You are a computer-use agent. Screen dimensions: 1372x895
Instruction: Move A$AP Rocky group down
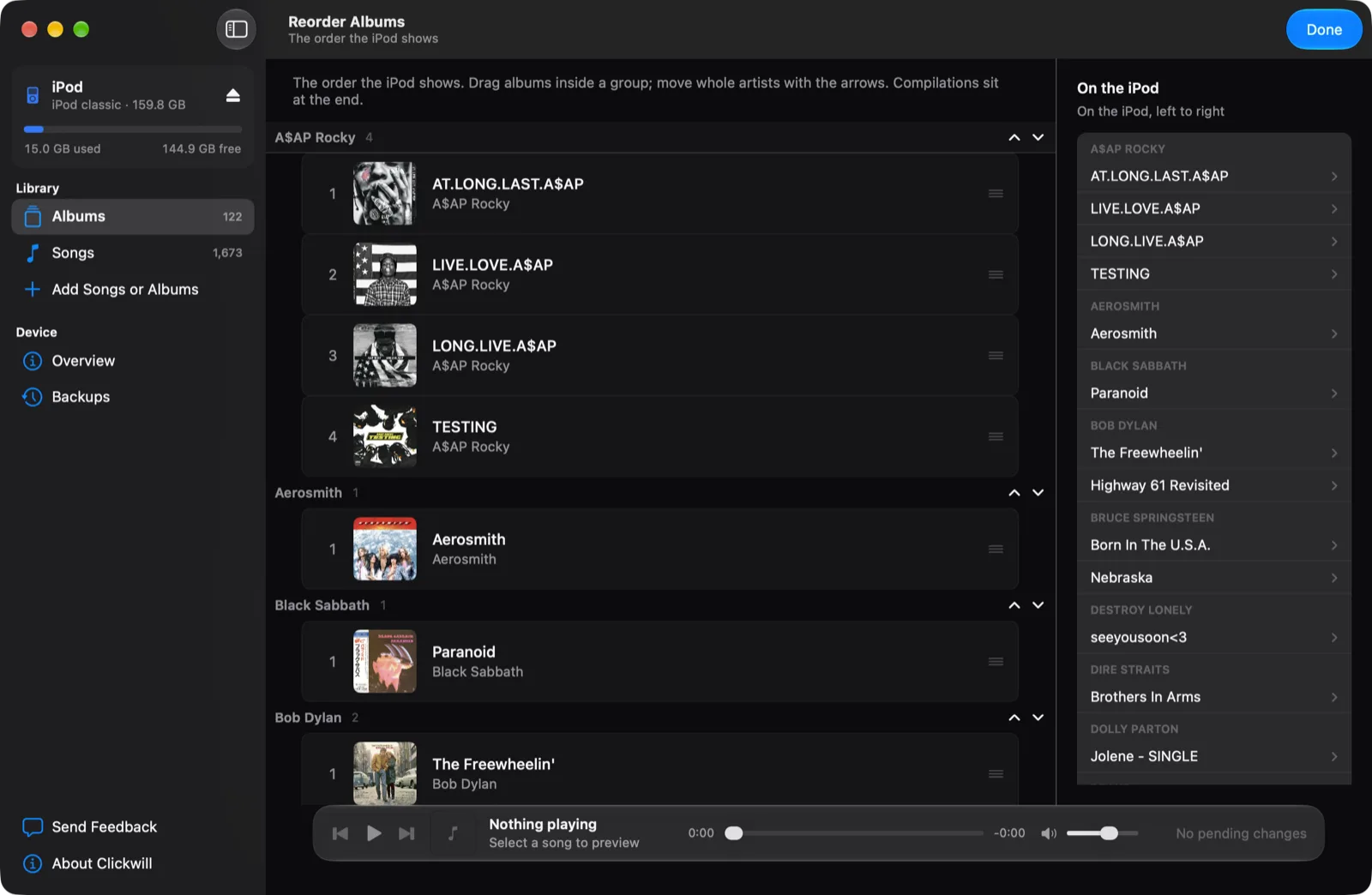tap(1038, 137)
